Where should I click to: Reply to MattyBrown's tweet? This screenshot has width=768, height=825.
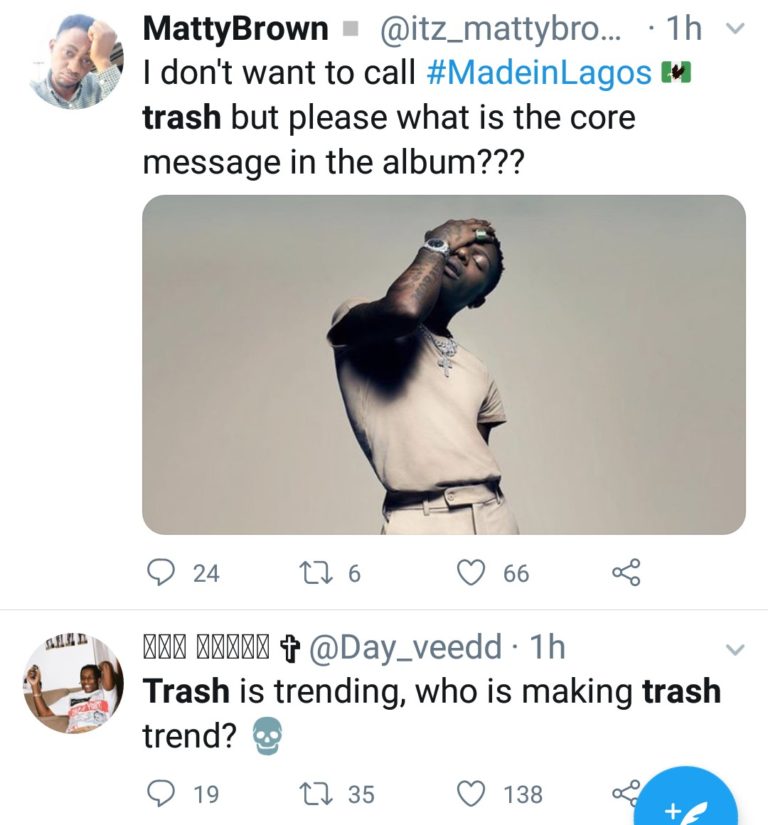(161, 573)
